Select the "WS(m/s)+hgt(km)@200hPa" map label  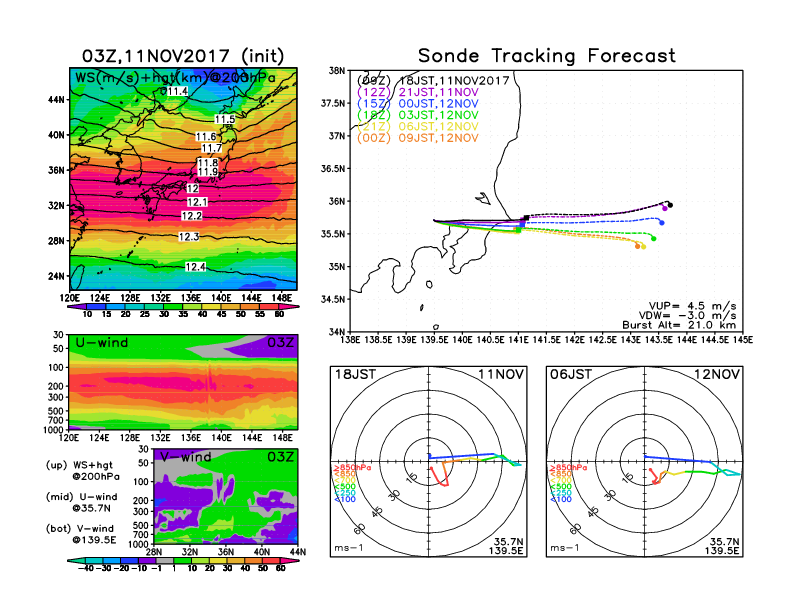pos(175,78)
